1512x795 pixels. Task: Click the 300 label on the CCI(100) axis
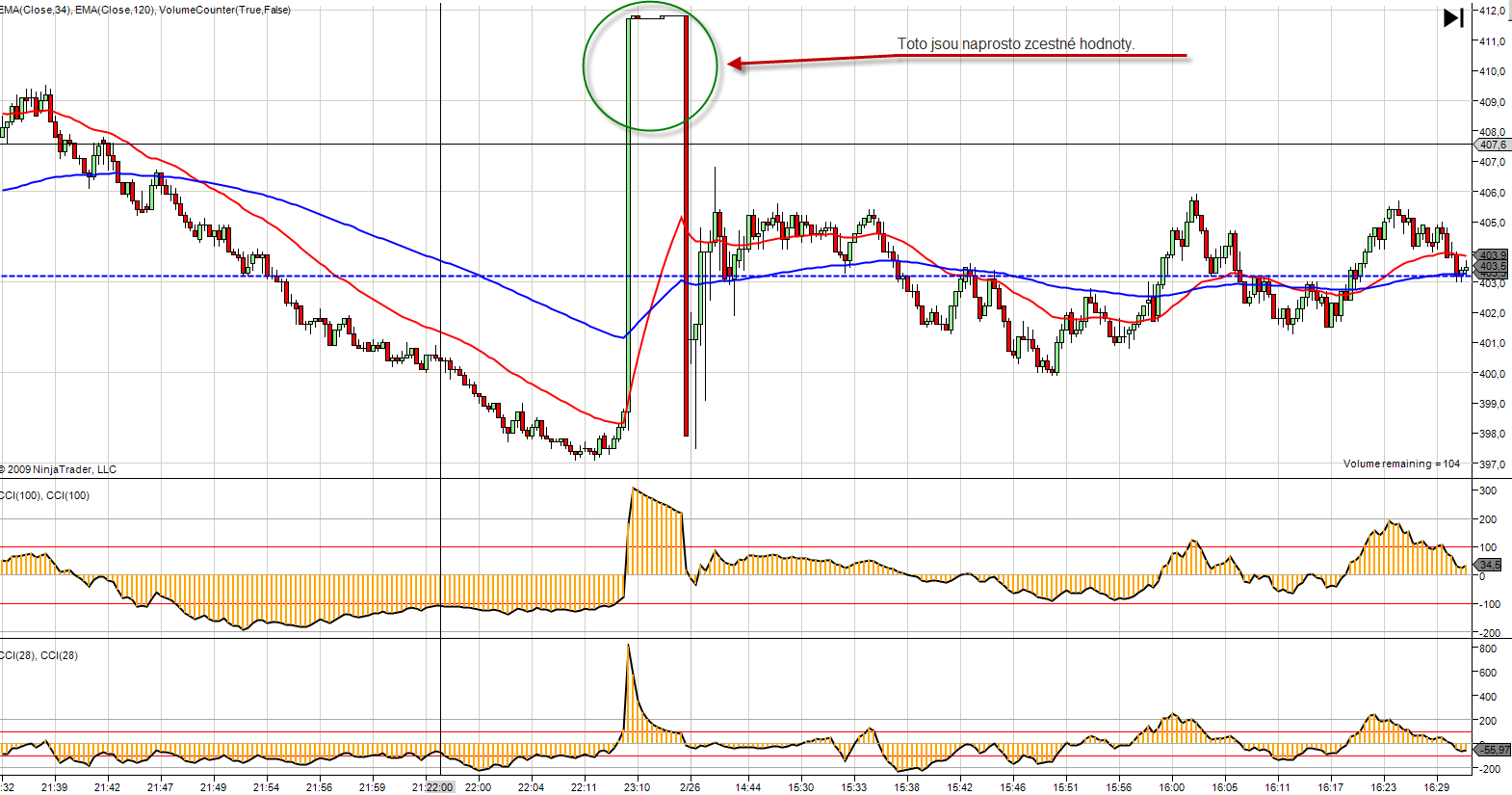click(1488, 490)
